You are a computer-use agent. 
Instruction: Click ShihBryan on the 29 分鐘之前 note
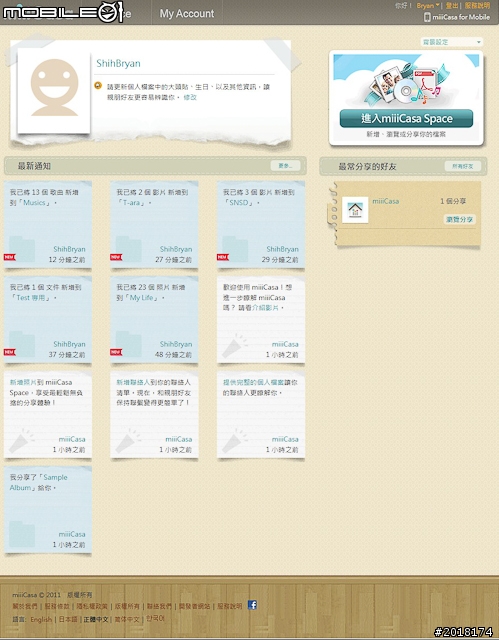(282, 249)
